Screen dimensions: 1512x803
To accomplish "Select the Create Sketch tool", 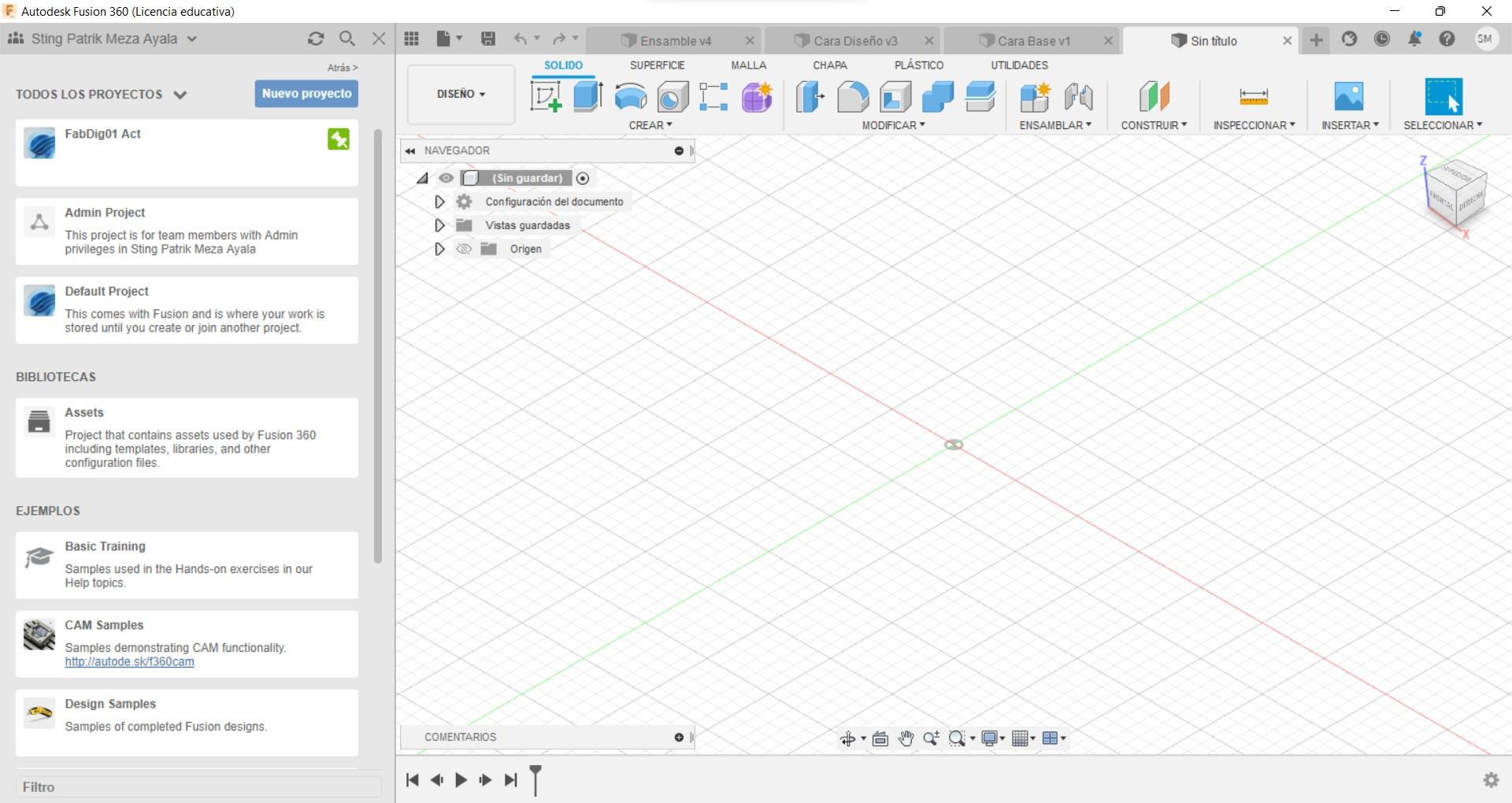I will pos(545,97).
